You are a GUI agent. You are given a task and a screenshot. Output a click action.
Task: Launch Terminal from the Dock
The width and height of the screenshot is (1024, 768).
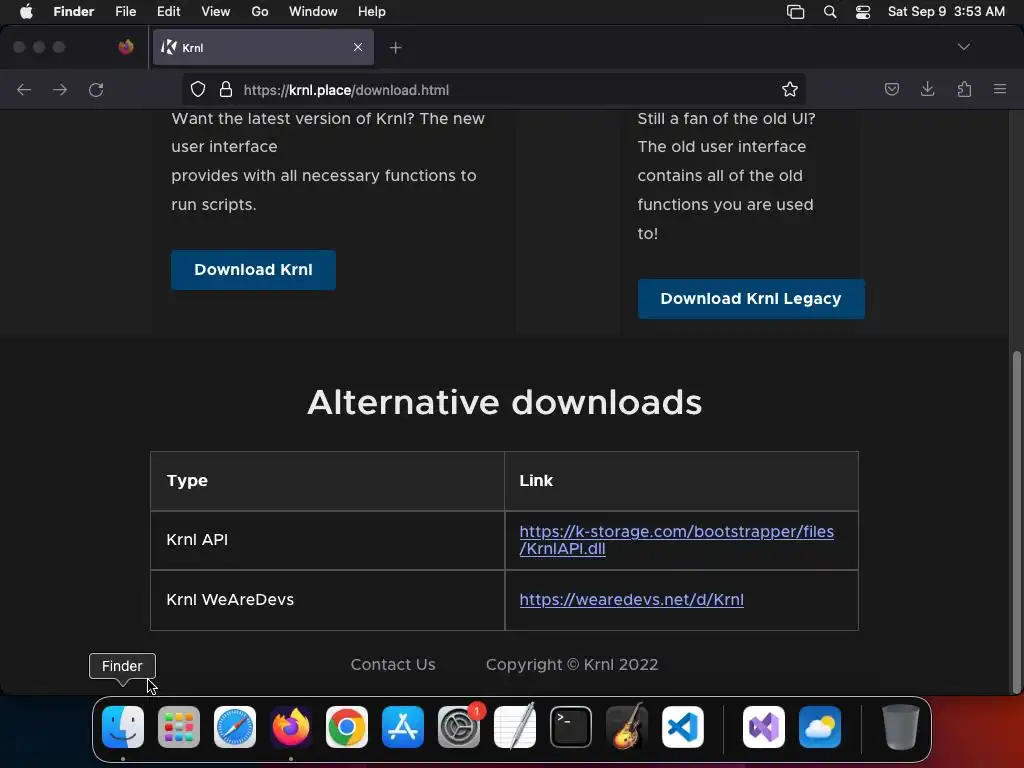point(571,727)
